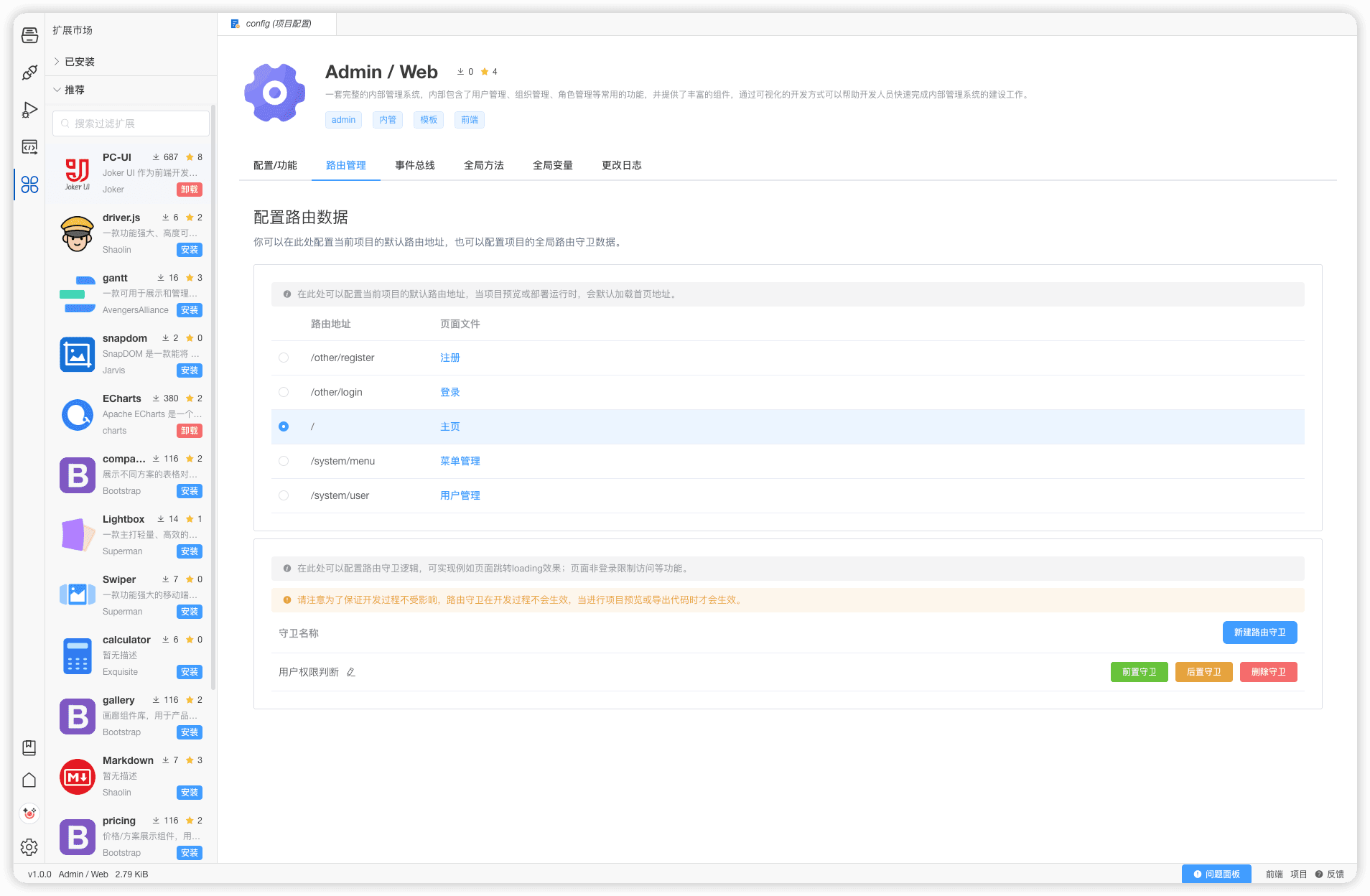1370x896 pixels.
Task: Open the 问题面板 in status bar
Action: coord(1216,874)
